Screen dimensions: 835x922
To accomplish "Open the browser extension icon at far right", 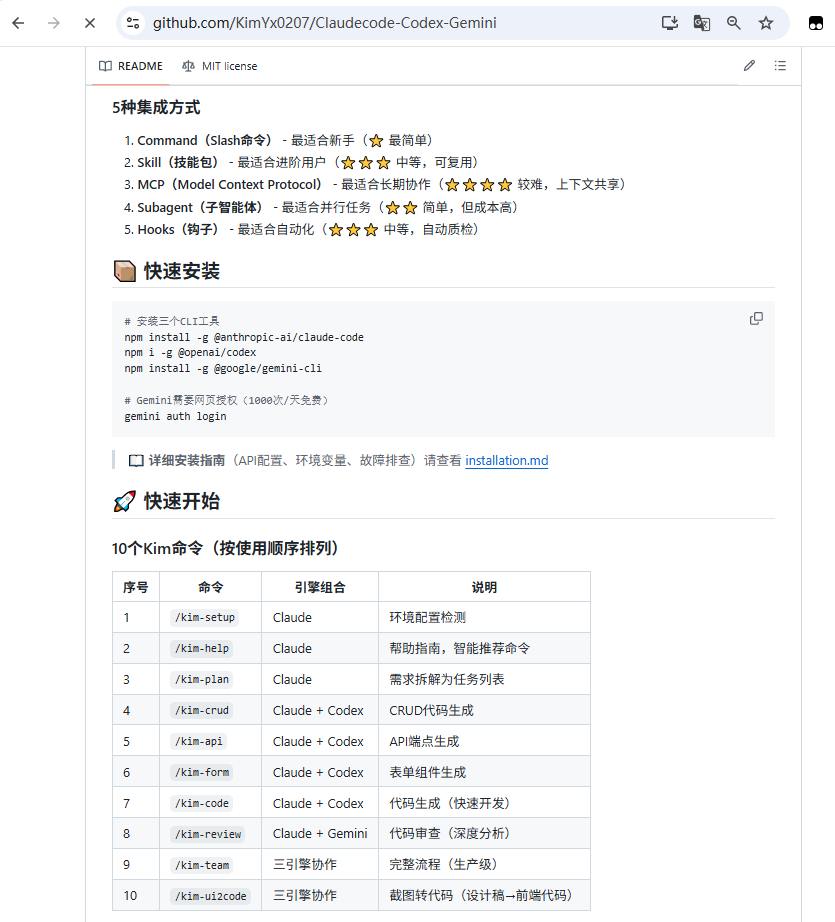I will click(816, 23).
